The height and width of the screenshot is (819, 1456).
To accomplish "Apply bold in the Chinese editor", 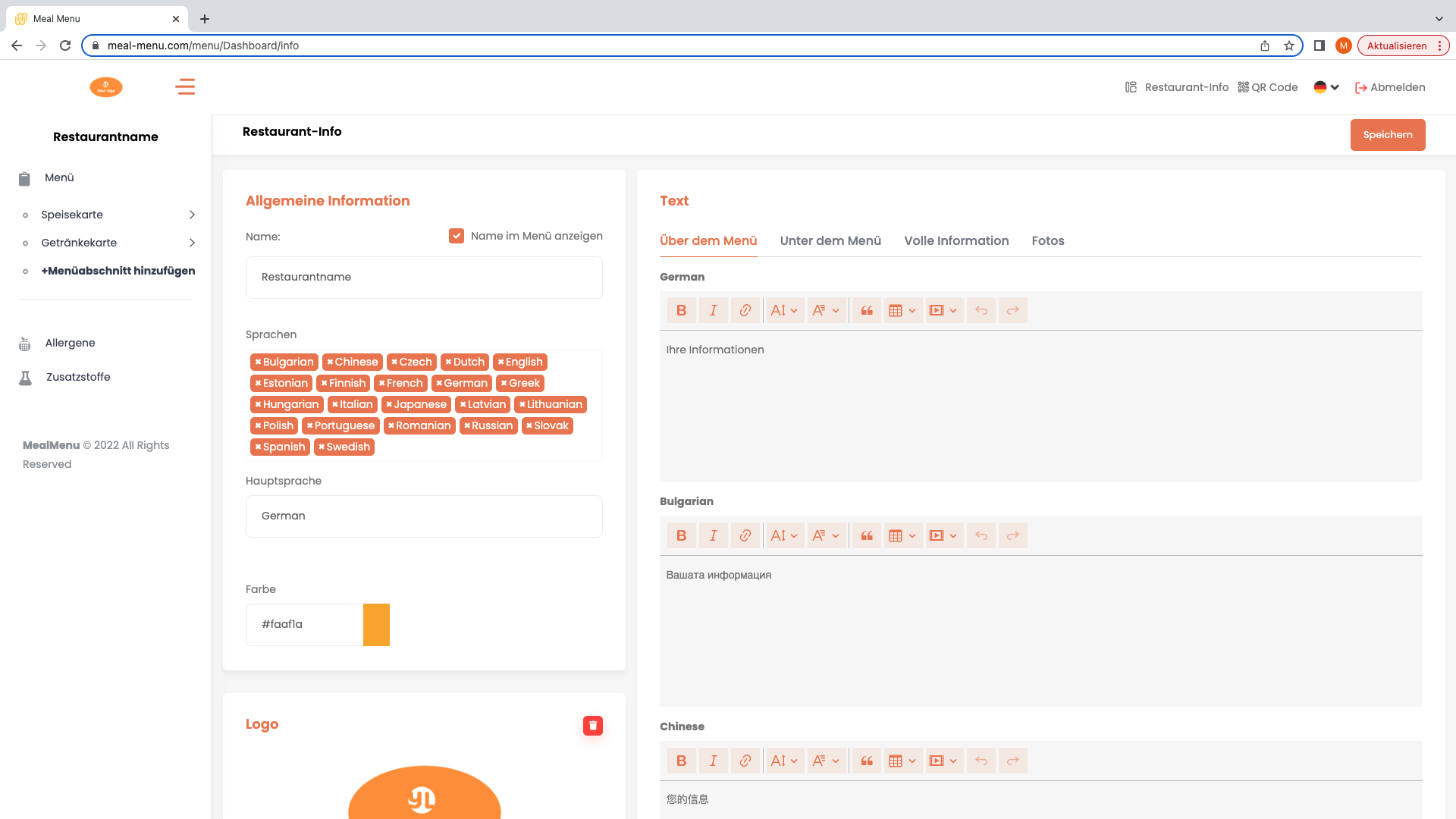I will (681, 761).
